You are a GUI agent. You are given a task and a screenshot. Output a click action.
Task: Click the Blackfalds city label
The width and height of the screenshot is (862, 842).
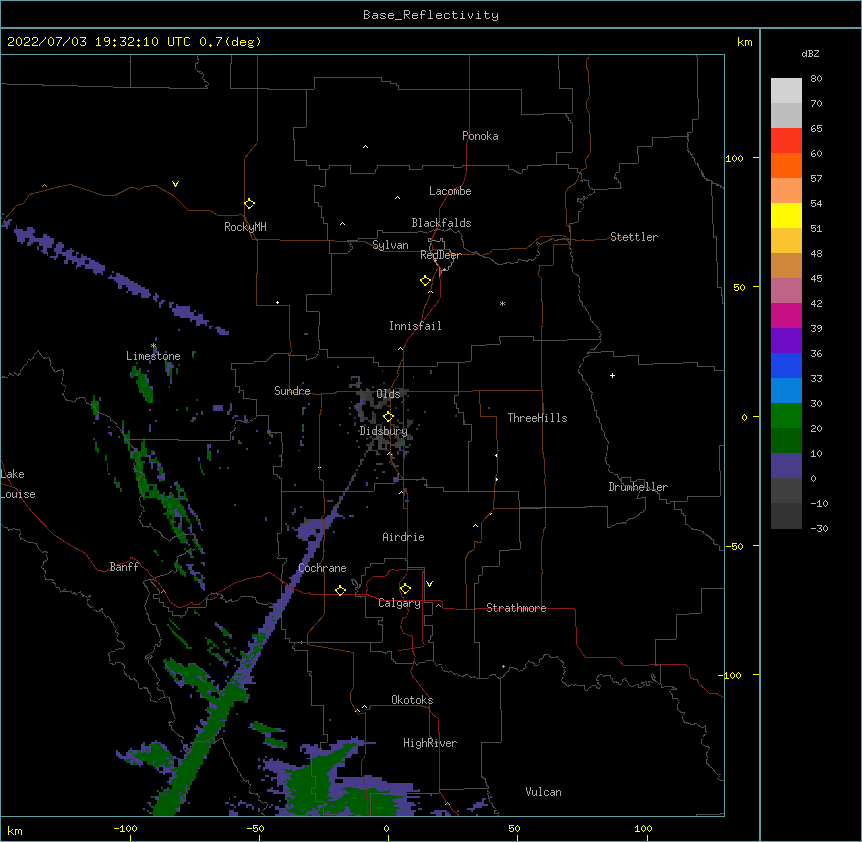(441, 223)
